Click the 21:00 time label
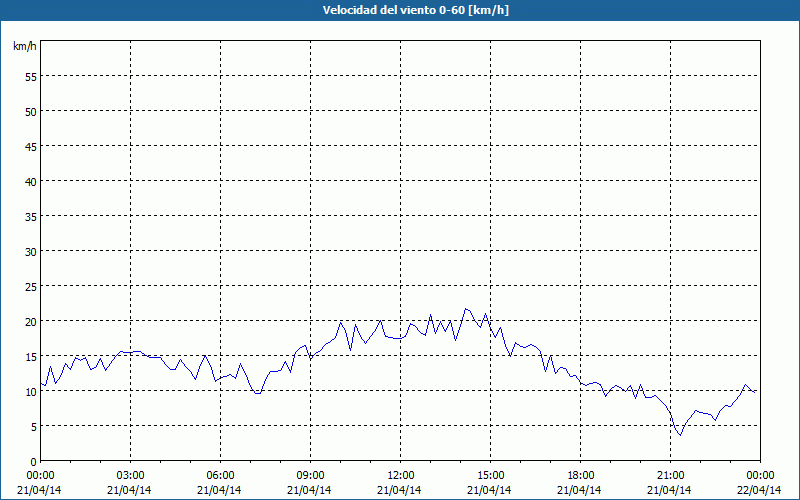This screenshot has height=500, width=800. (670, 476)
